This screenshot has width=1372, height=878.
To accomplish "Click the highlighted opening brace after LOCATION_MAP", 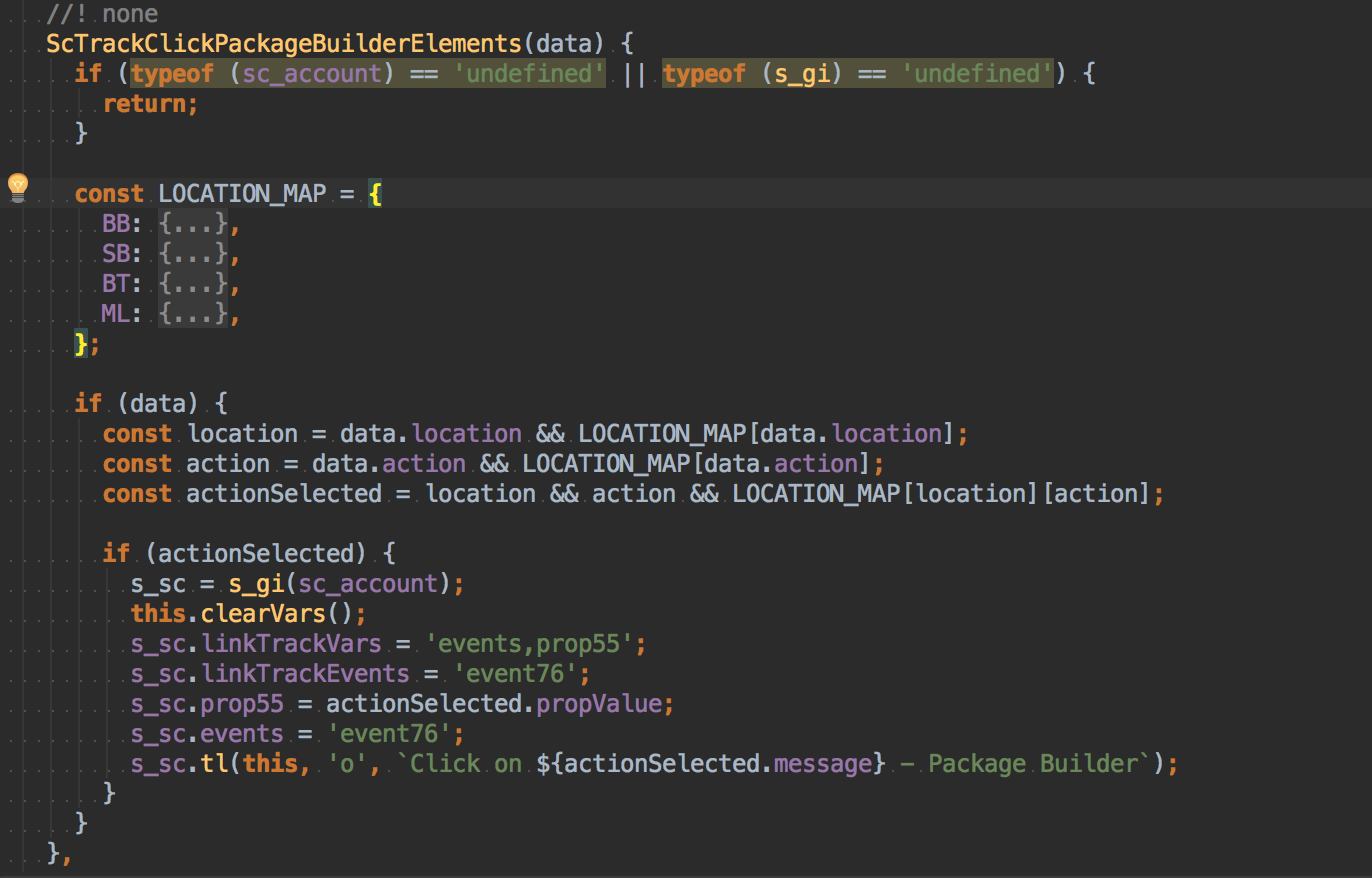I will point(375,194).
